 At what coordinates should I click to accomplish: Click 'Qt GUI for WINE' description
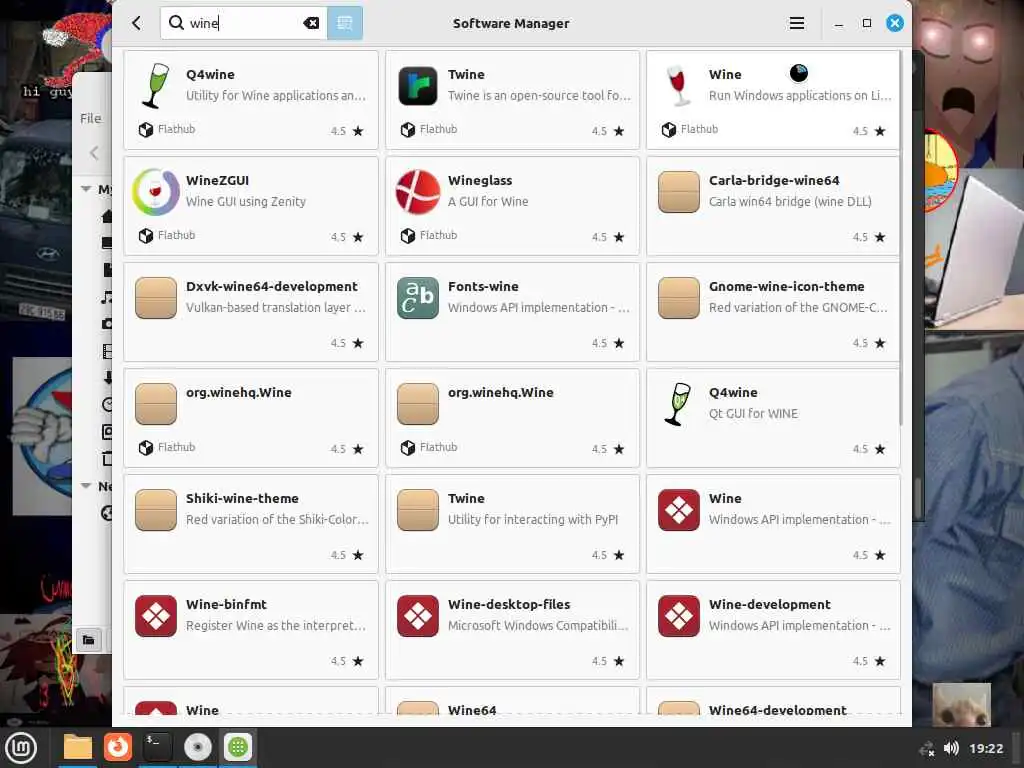753,413
